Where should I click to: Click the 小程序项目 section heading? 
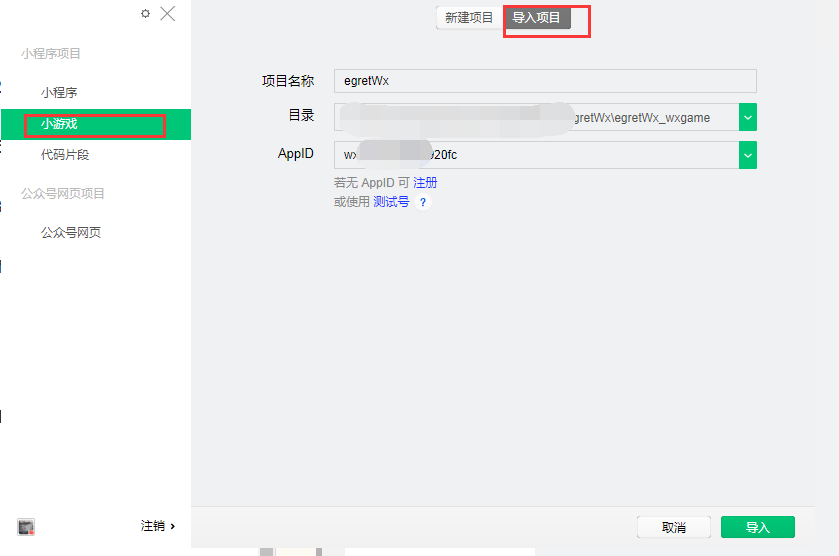point(51,54)
